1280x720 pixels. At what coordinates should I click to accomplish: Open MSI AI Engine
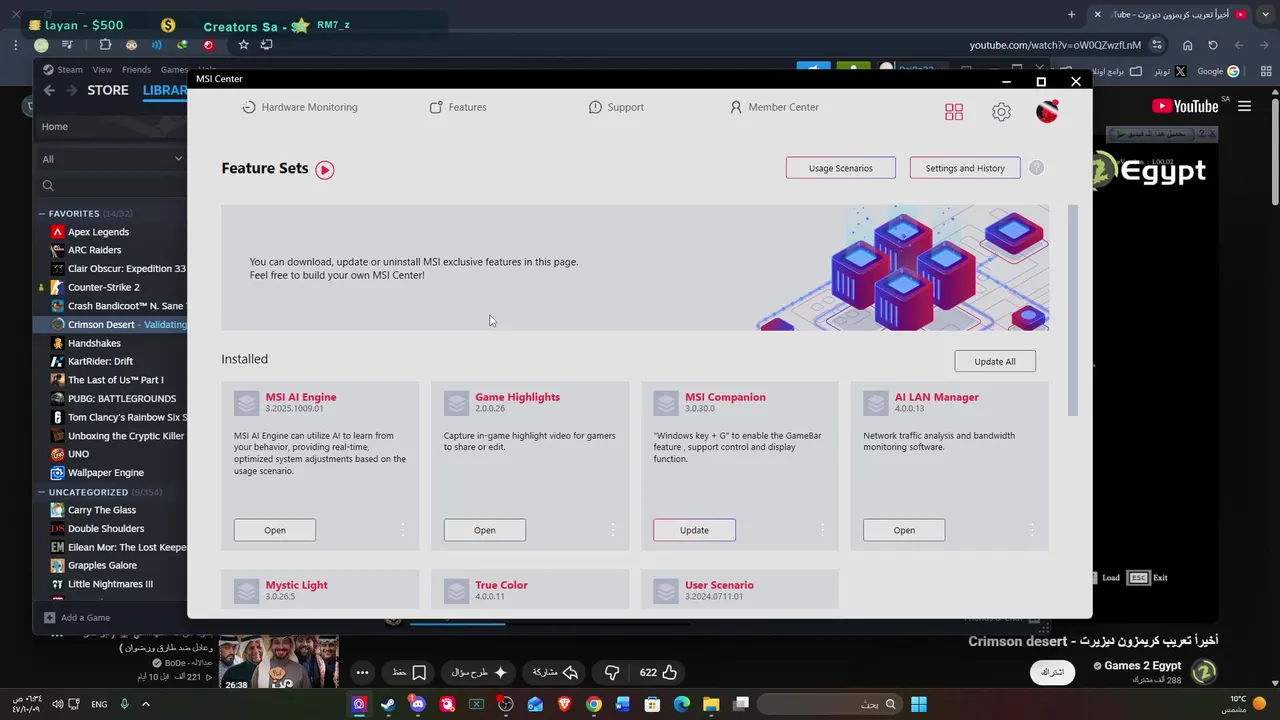click(275, 530)
